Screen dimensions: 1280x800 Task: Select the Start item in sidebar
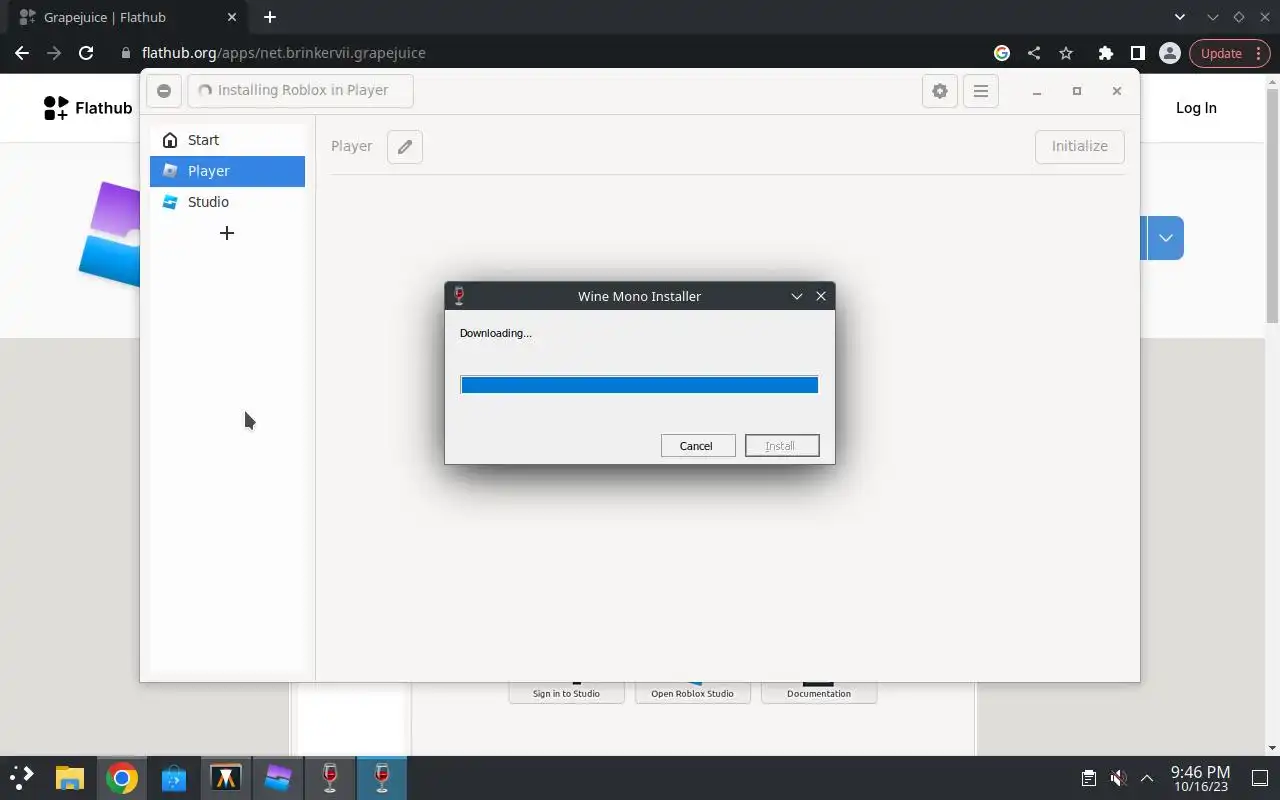(227, 140)
